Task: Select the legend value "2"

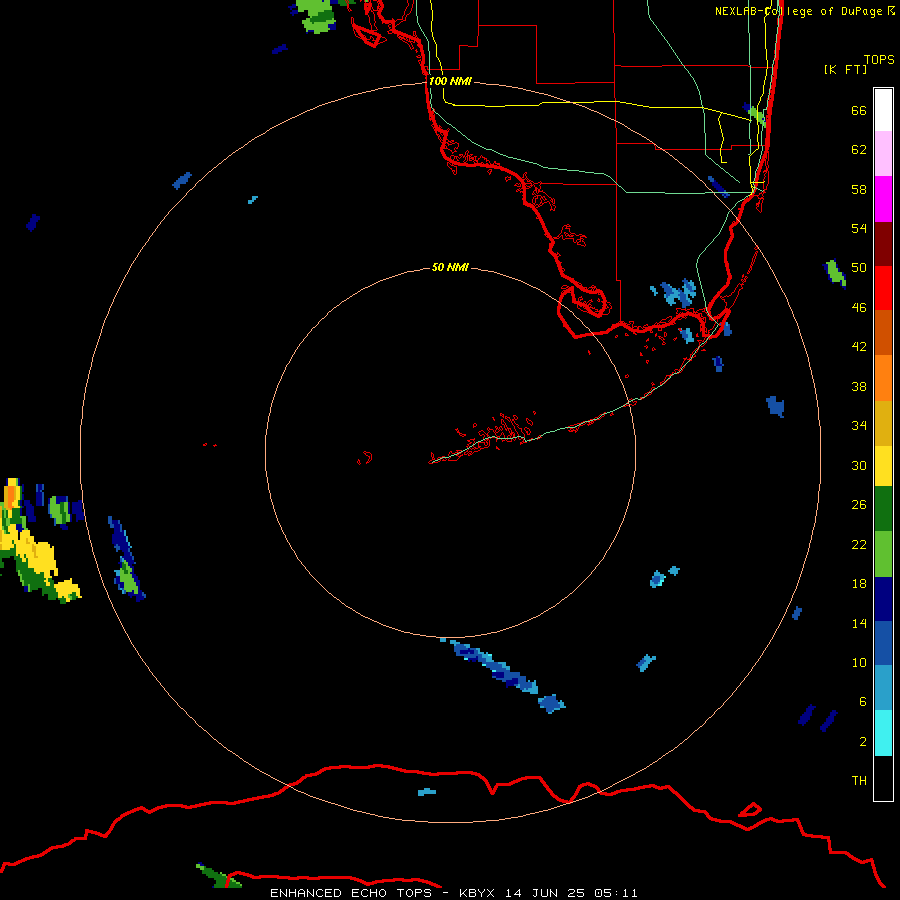Action: (863, 742)
